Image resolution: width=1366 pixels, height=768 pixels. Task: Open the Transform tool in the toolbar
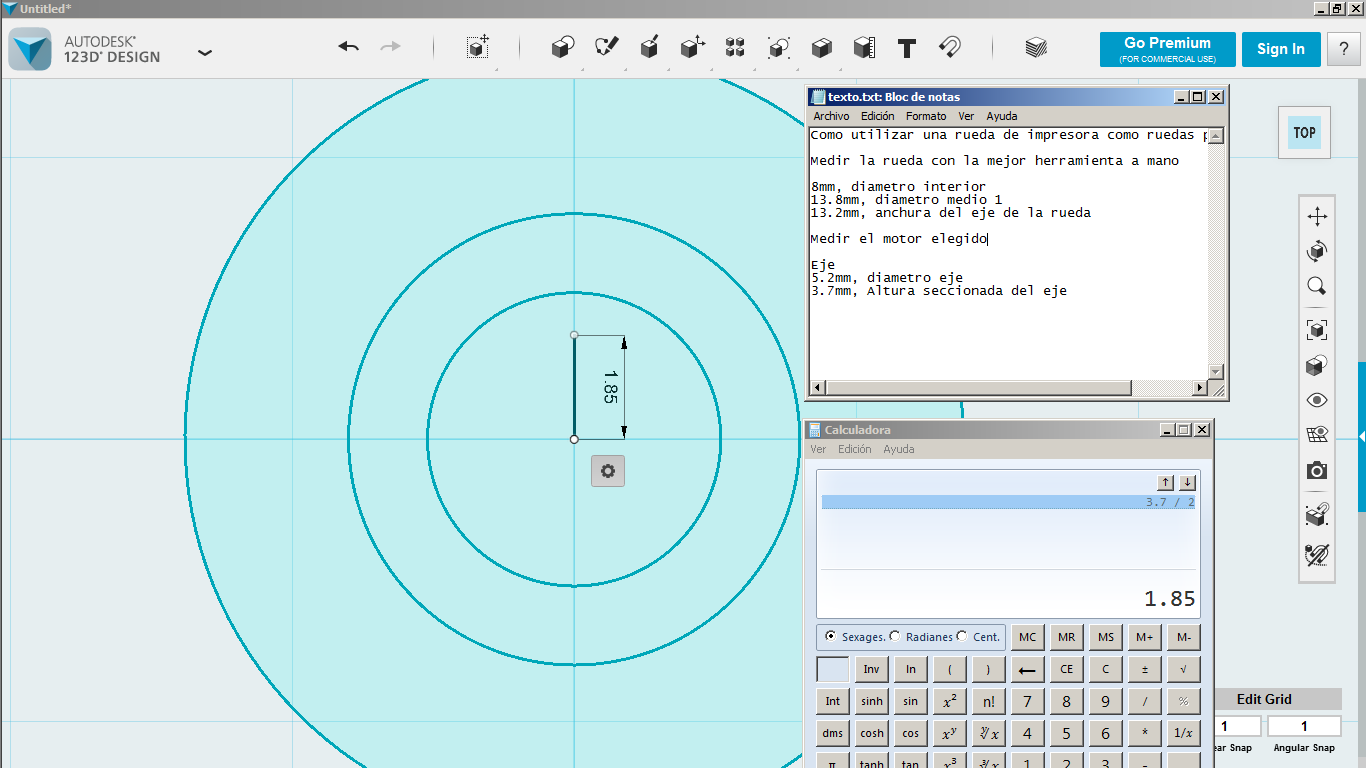click(x=478, y=47)
